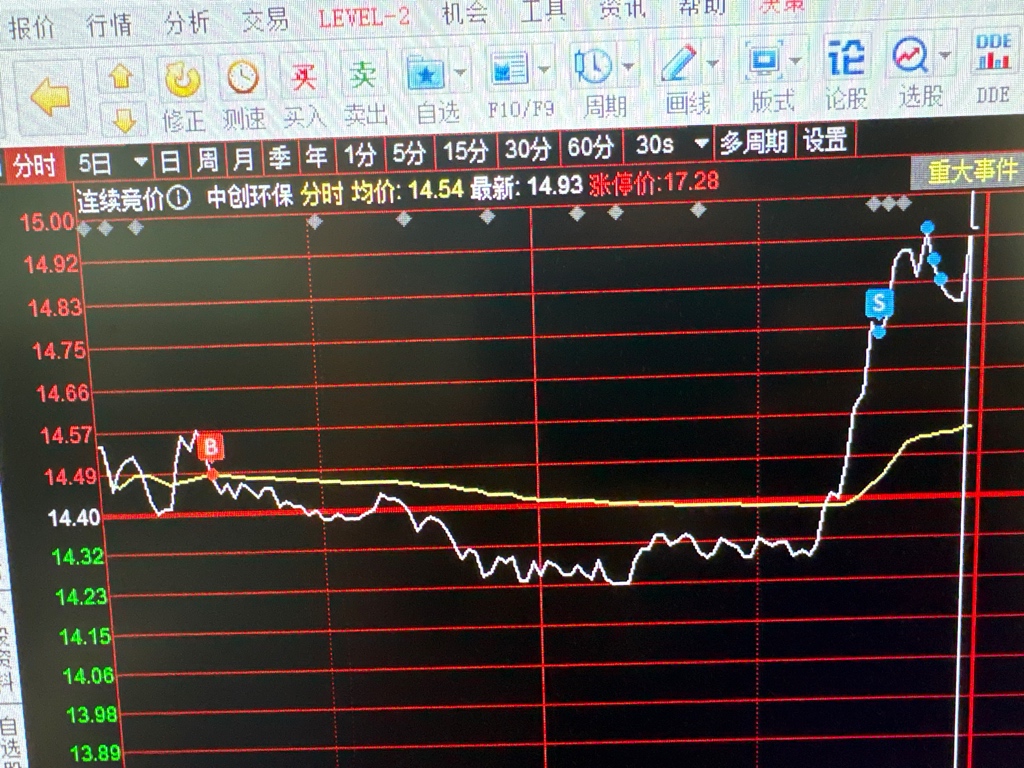Open the 机会 menu
Image resolution: width=1024 pixels, height=768 pixels.
pos(465,13)
